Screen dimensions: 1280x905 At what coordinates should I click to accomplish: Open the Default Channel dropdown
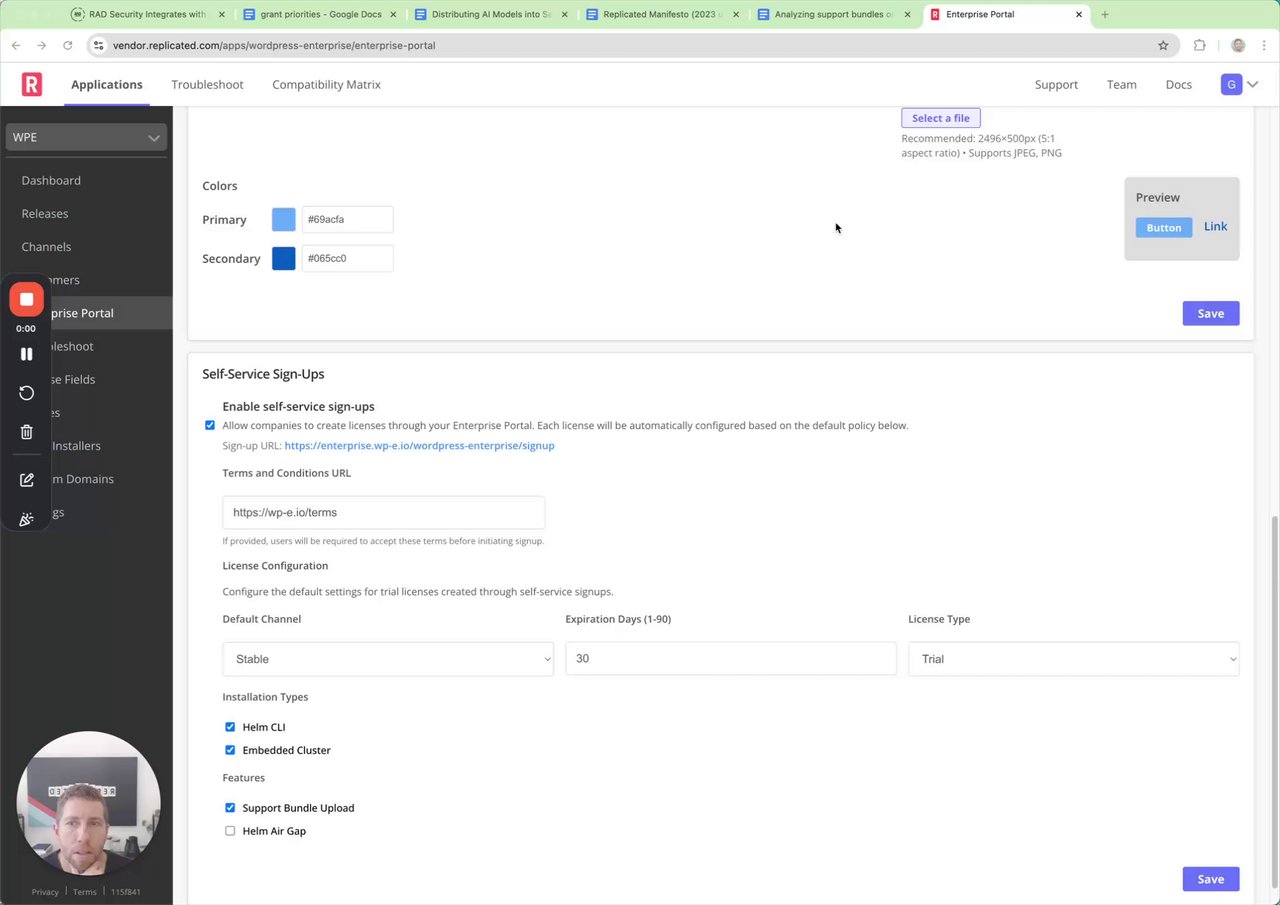tap(388, 659)
